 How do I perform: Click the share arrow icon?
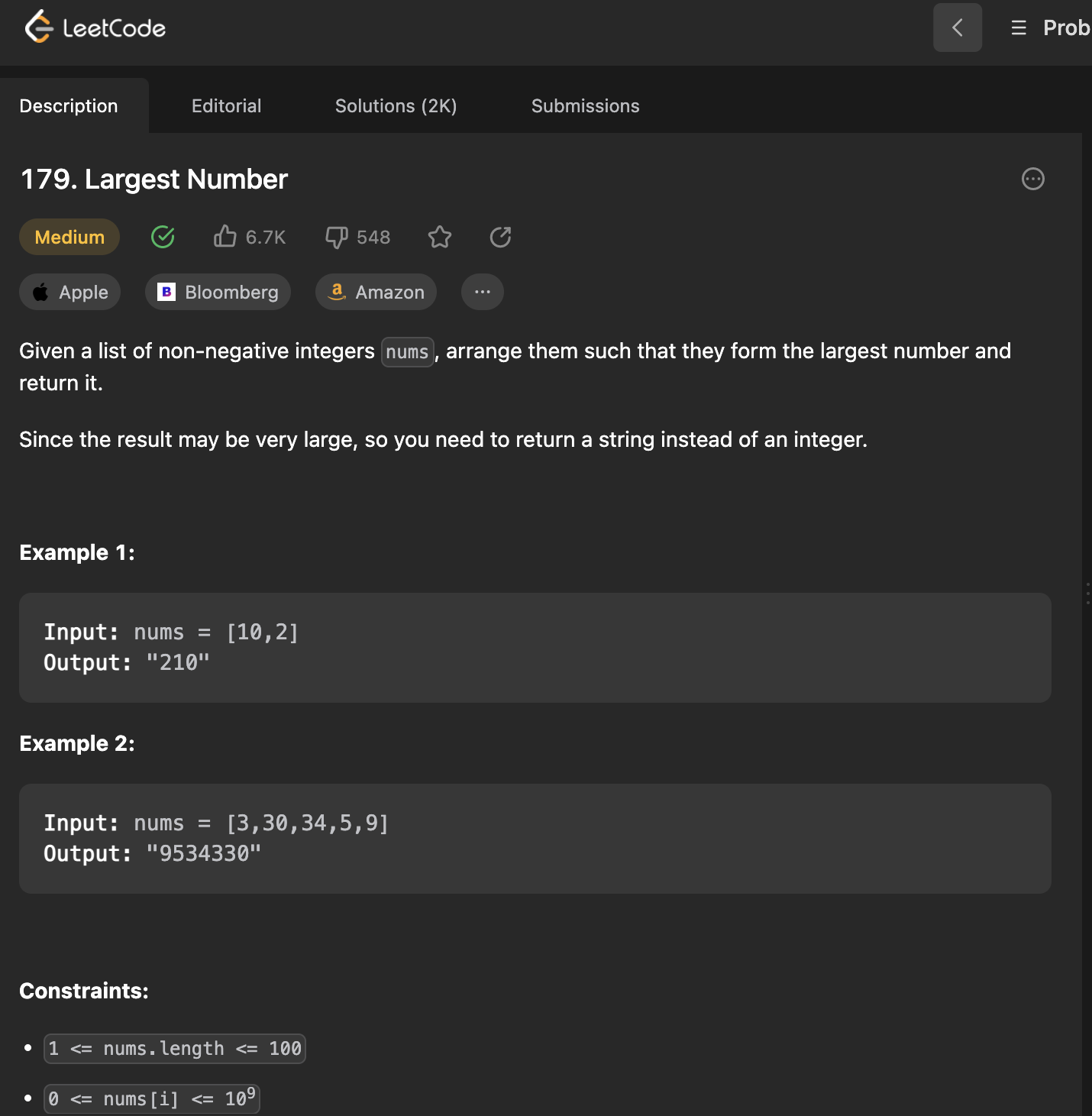(500, 237)
